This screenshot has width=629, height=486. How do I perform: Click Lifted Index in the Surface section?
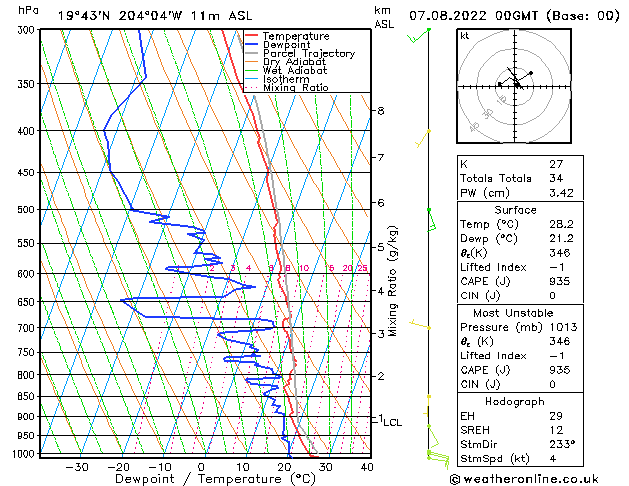493,267
